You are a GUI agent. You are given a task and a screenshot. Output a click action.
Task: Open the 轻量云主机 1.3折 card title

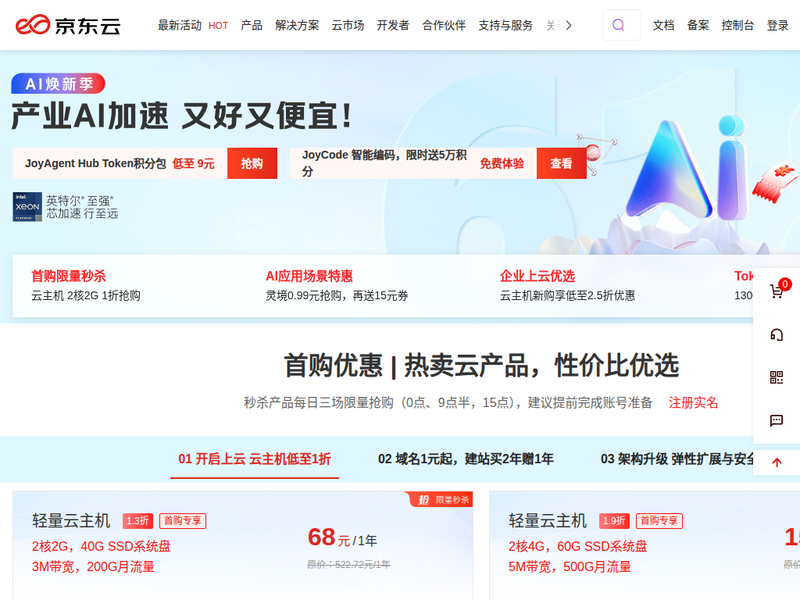(71, 520)
